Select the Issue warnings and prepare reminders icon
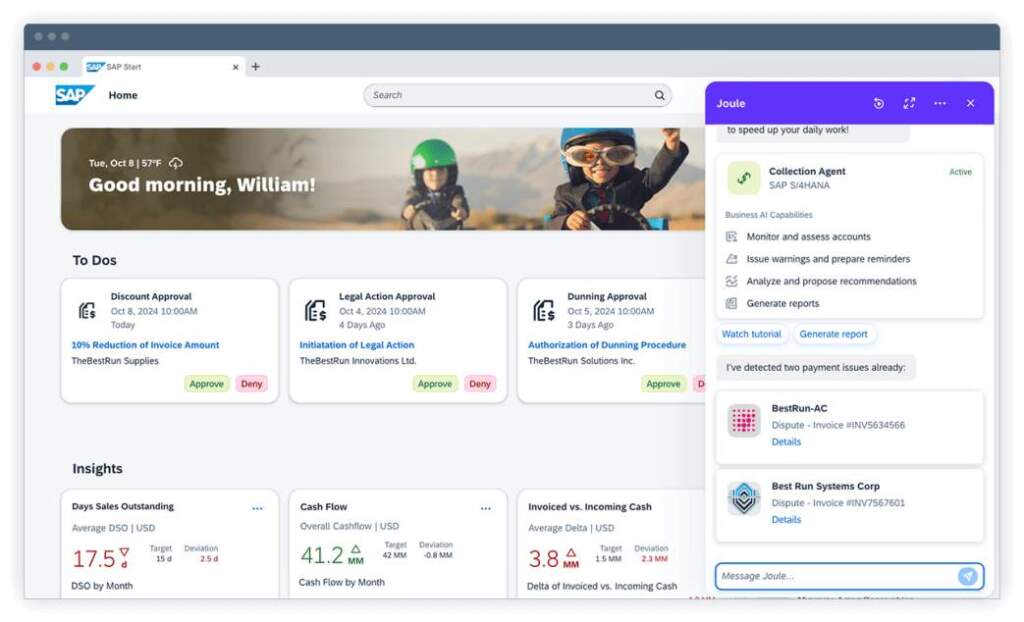Viewport: 1024px width, 622px height. tap(730, 258)
